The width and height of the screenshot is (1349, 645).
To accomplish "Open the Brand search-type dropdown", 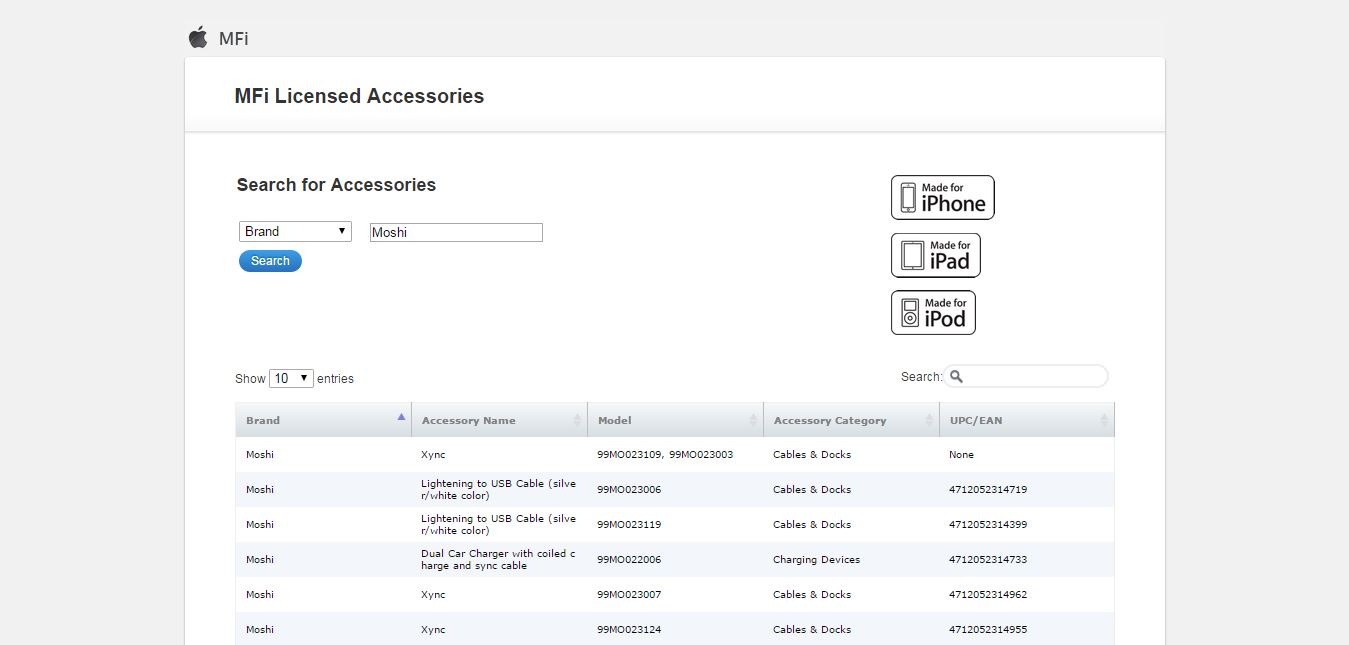I will click(295, 231).
